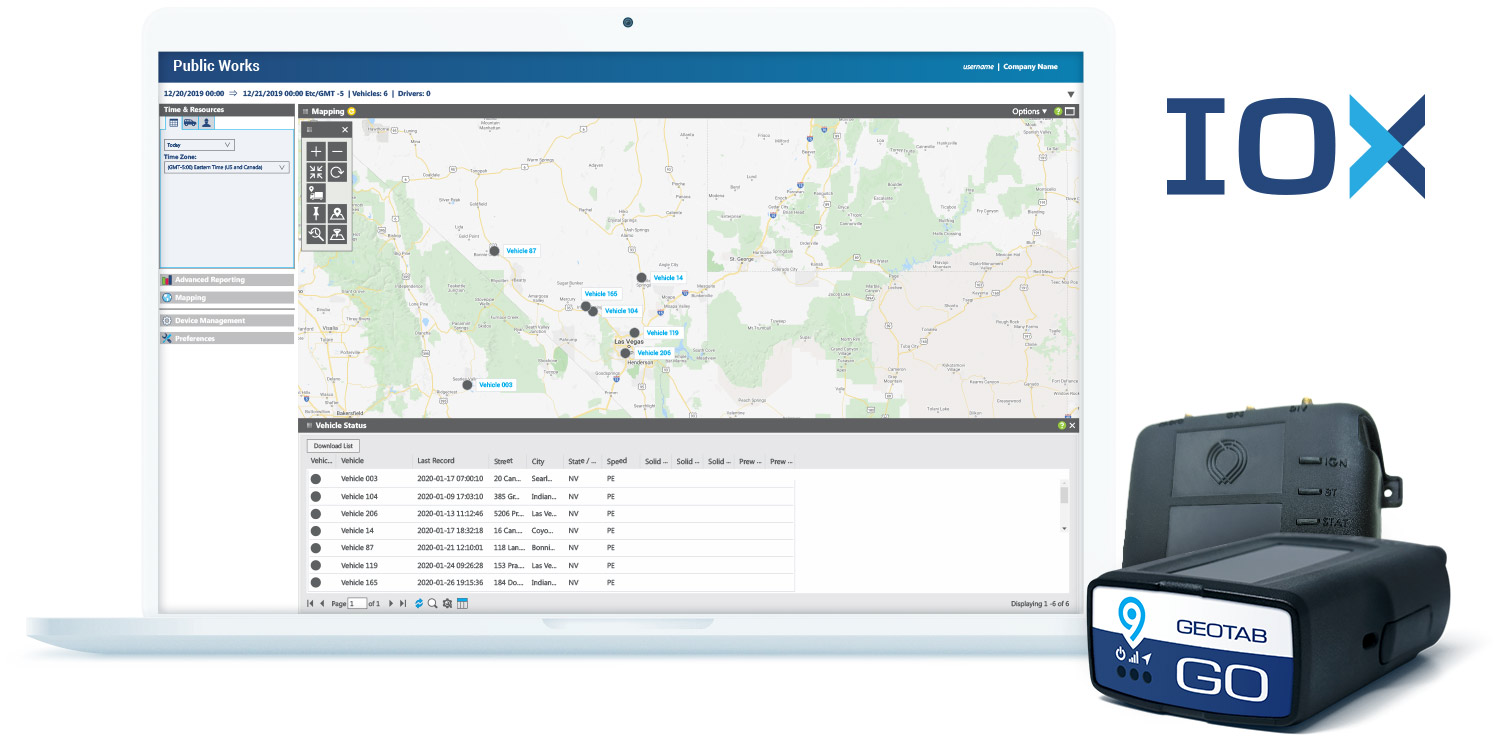Select the Vehicle 003 row in table
The image size is (1496, 738).
pos(550,479)
